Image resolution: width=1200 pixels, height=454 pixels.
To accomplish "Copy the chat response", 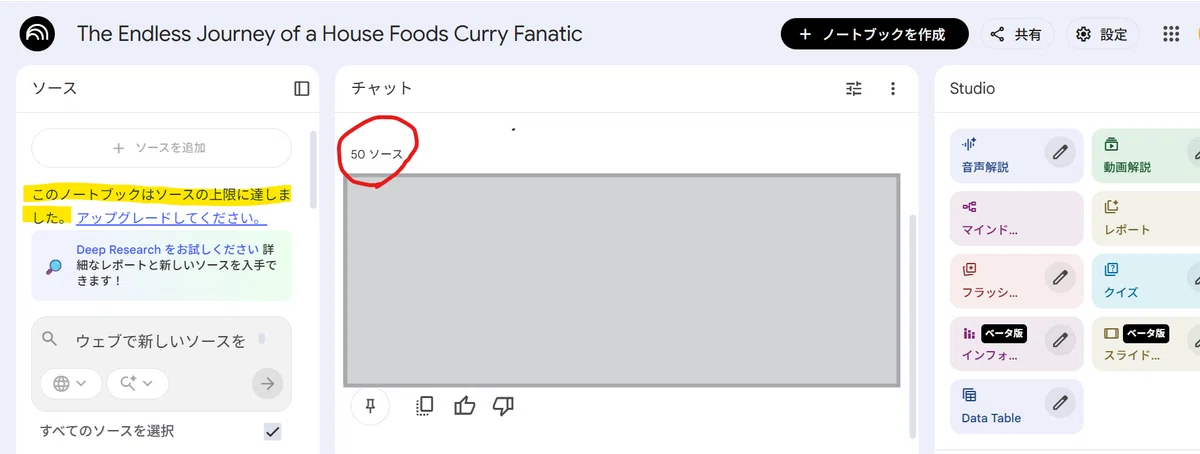I will 424,406.
